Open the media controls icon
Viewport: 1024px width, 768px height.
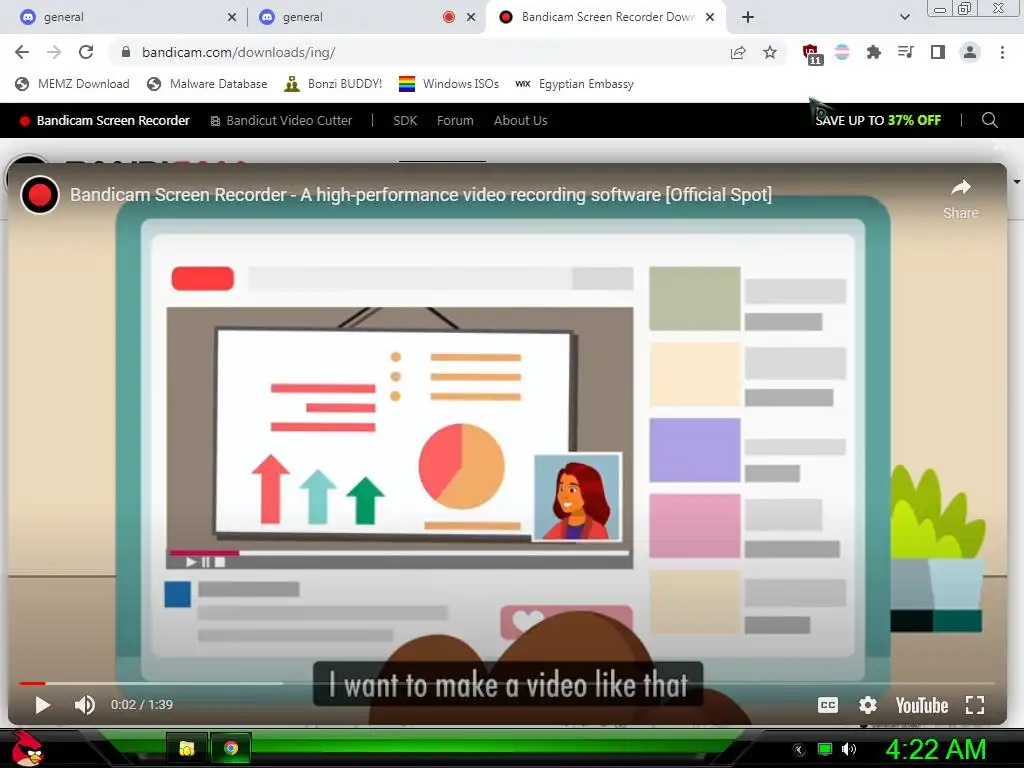905,52
